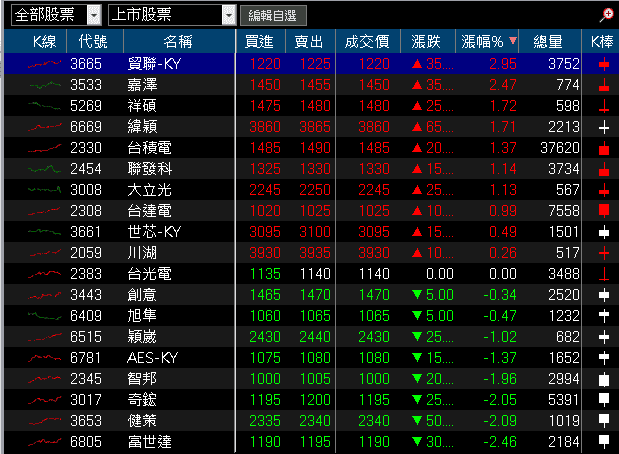The height and width of the screenshot is (454, 619).
Task: Click the 漲跌 column header
Action: 426,41
